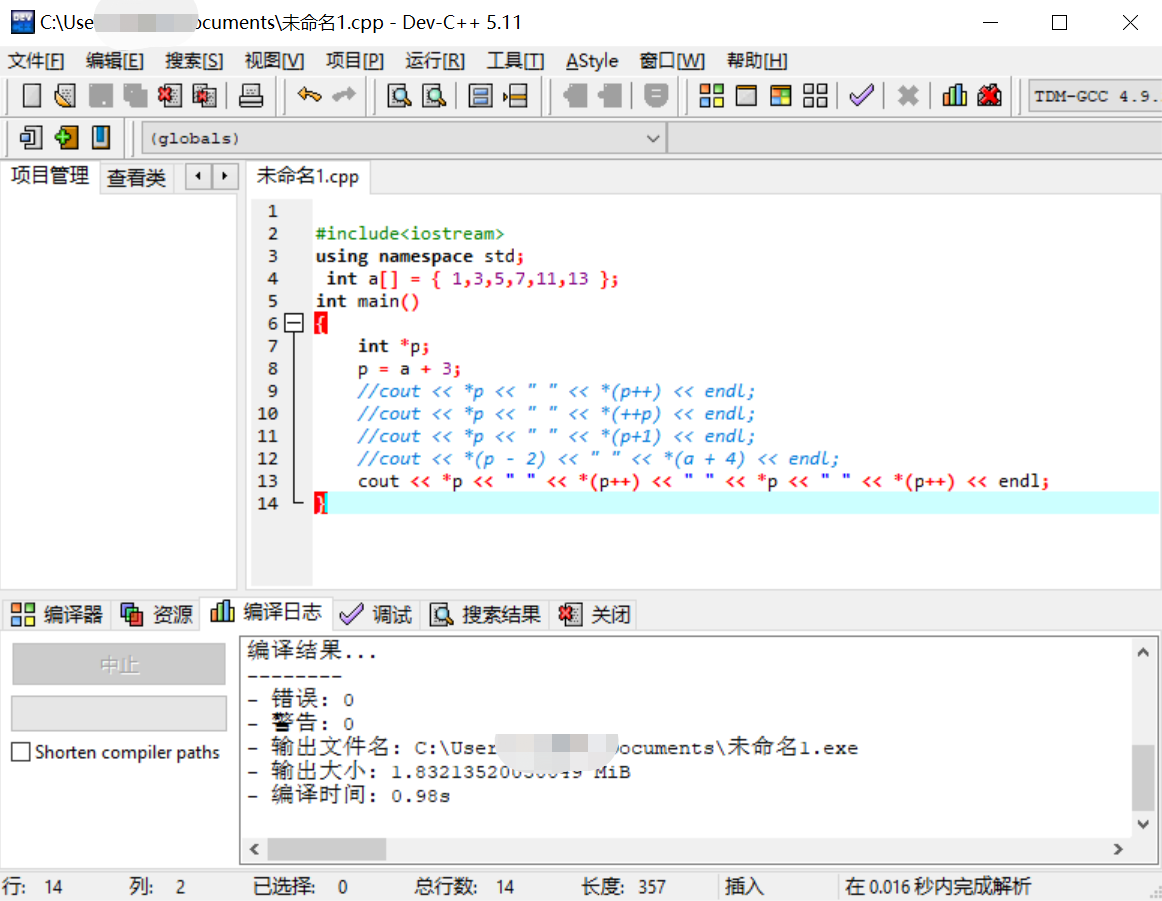This screenshot has width=1162, height=901.
Task: Click the 中止 abort button
Action: tap(119, 664)
